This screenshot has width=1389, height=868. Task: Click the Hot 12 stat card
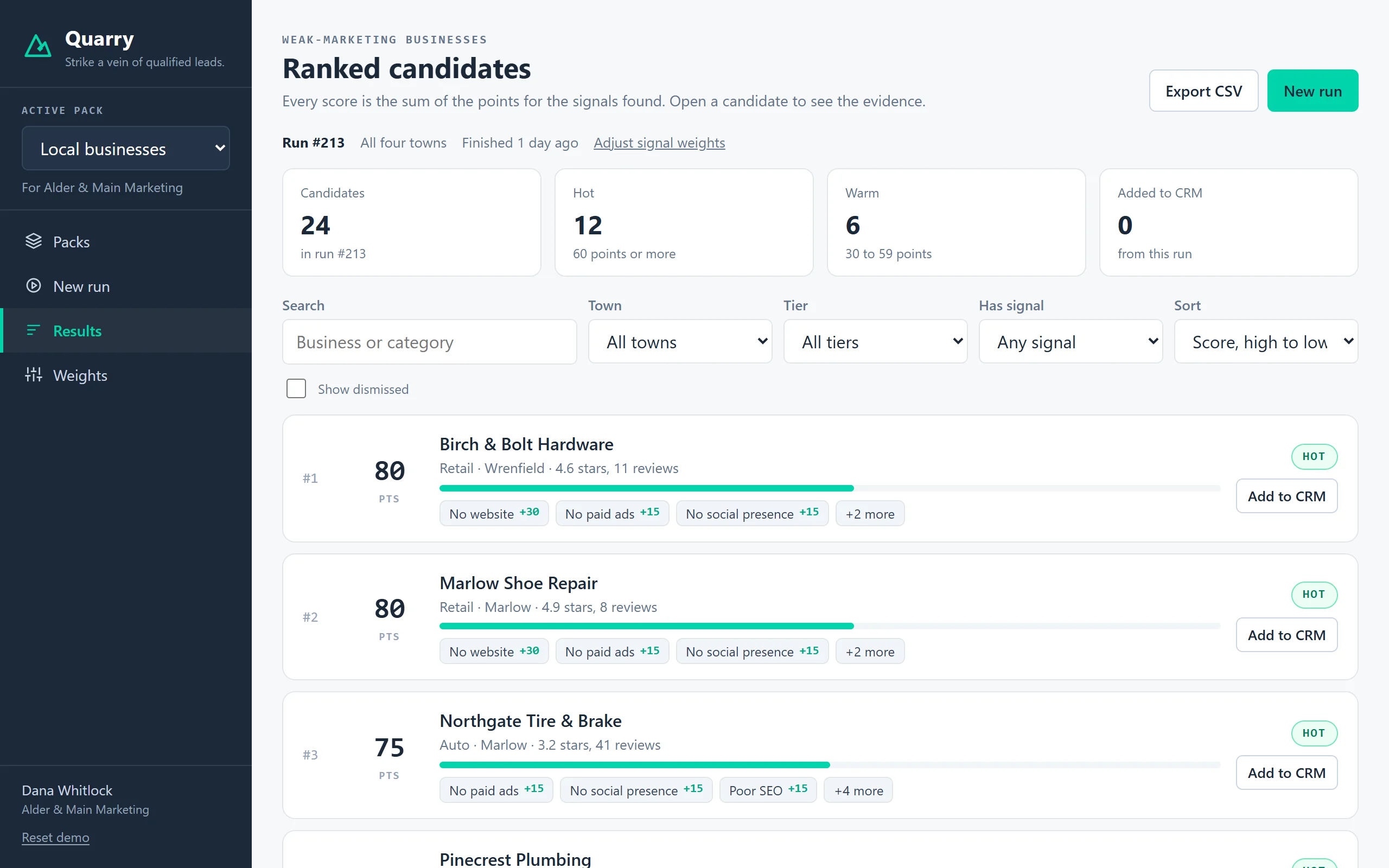pyautogui.click(x=684, y=222)
